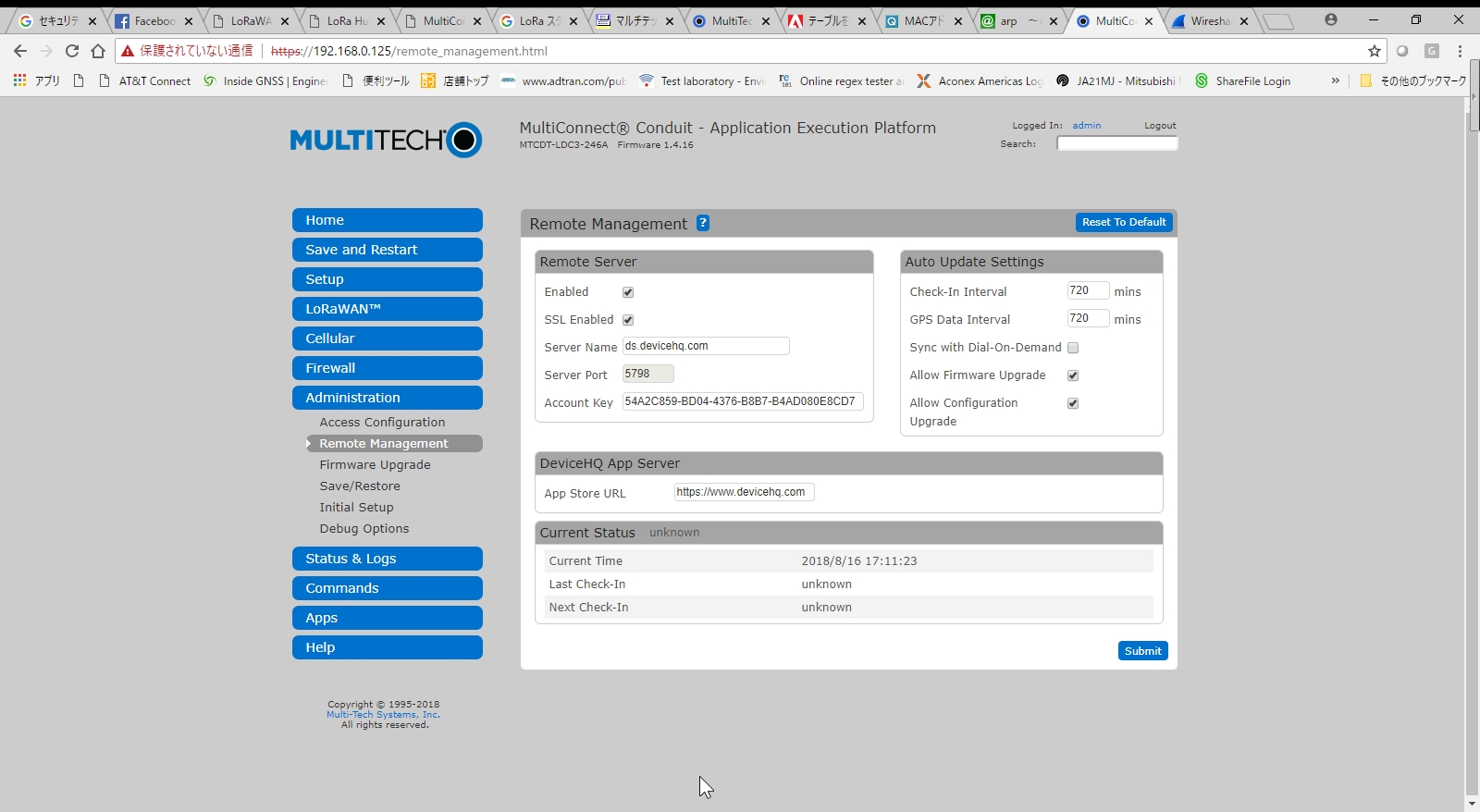Image resolution: width=1480 pixels, height=812 pixels.
Task: Toggle Allow Configuration Upgrade checkbox
Action: click(x=1073, y=403)
